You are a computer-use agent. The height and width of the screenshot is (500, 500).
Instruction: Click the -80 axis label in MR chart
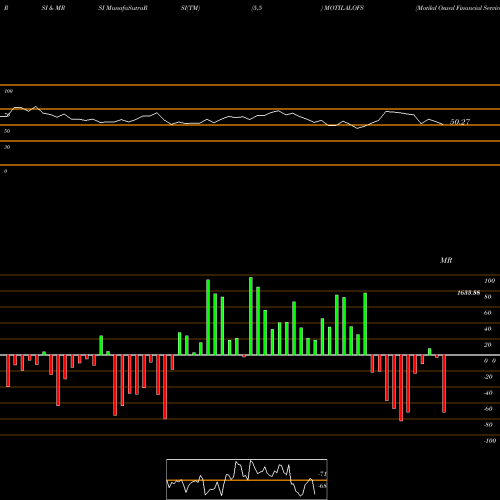(x=488, y=425)
